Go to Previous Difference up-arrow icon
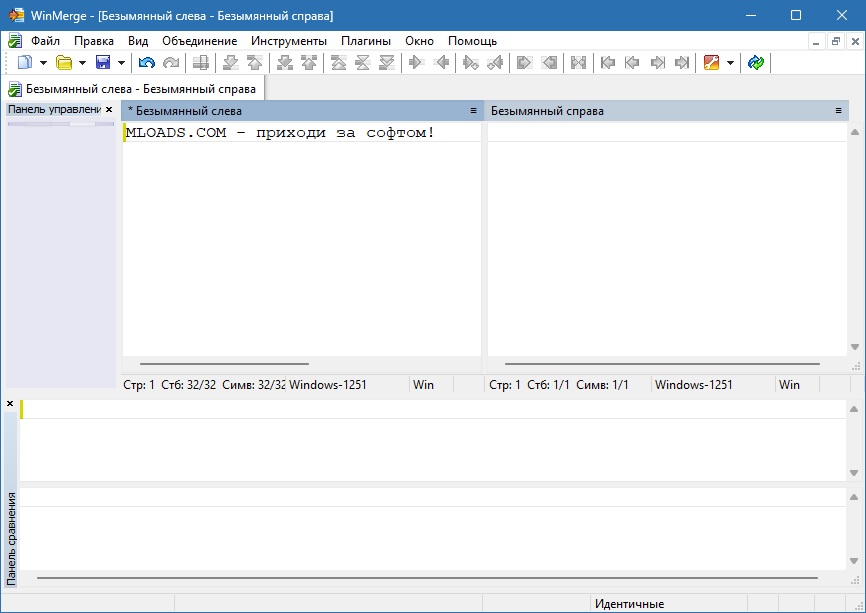Image resolution: width=866 pixels, height=613 pixels. point(255,62)
